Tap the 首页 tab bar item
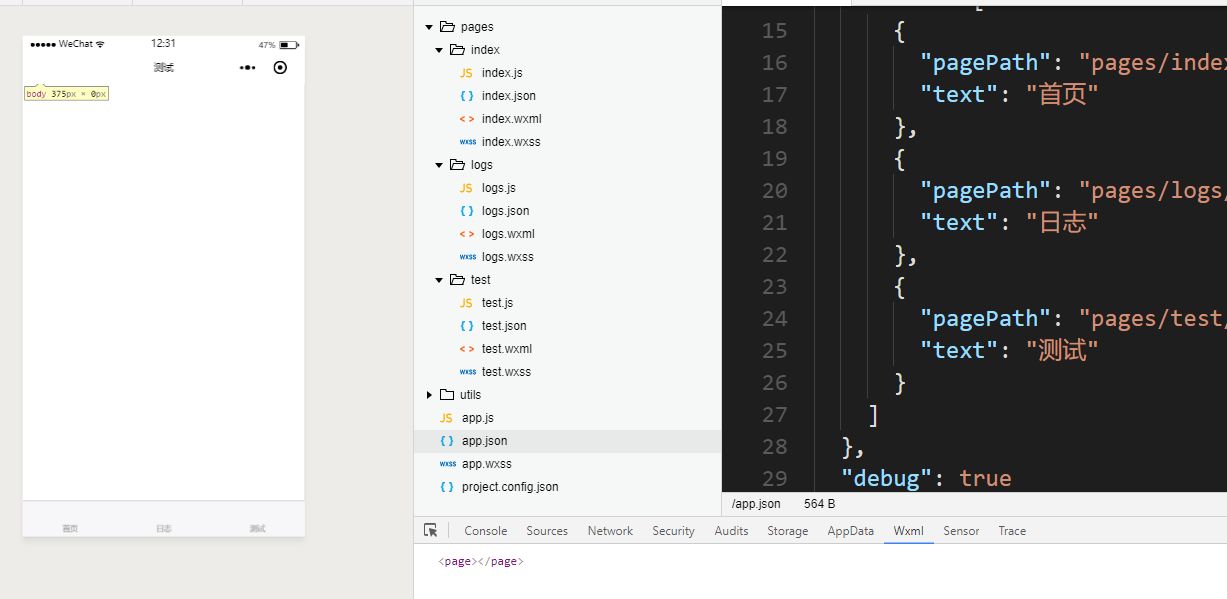This screenshot has height=599, width=1227. point(70,528)
